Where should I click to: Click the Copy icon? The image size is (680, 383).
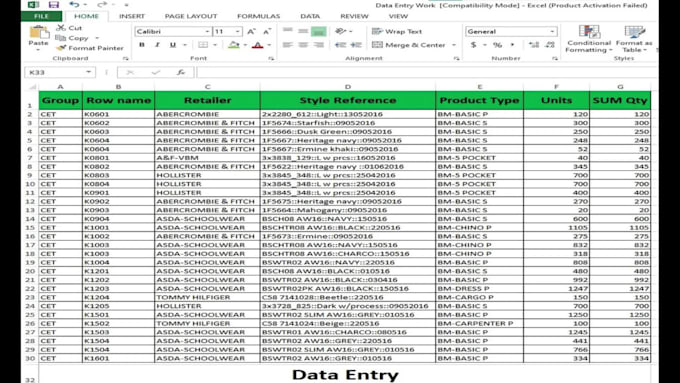coord(61,38)
